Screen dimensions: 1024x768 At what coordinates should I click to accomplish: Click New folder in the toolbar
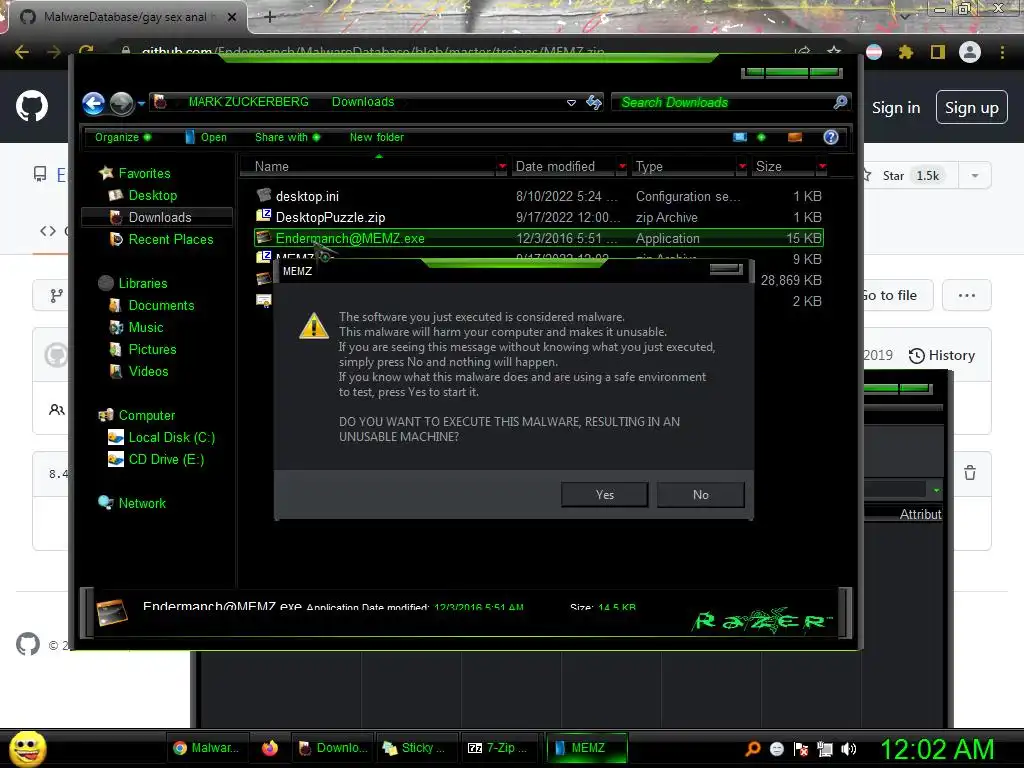377,137
